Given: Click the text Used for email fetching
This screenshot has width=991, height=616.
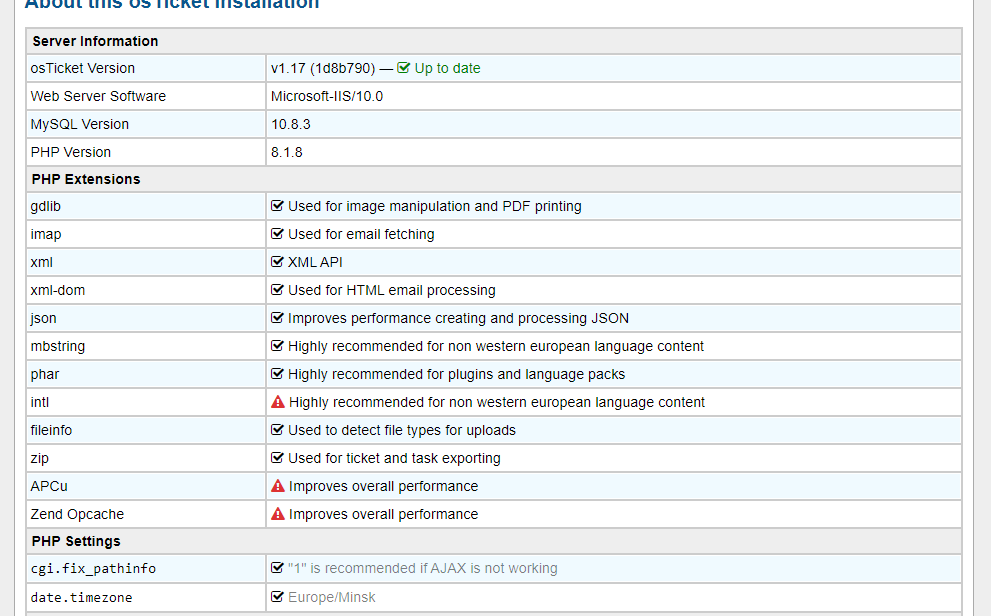Looking at the screenshot, I should coord(362,234).
